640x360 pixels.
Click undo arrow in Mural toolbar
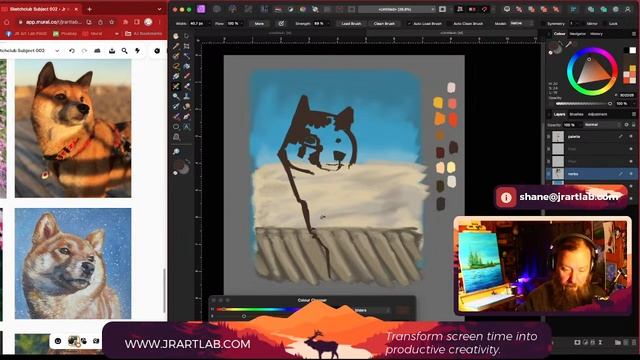point(72,51)
